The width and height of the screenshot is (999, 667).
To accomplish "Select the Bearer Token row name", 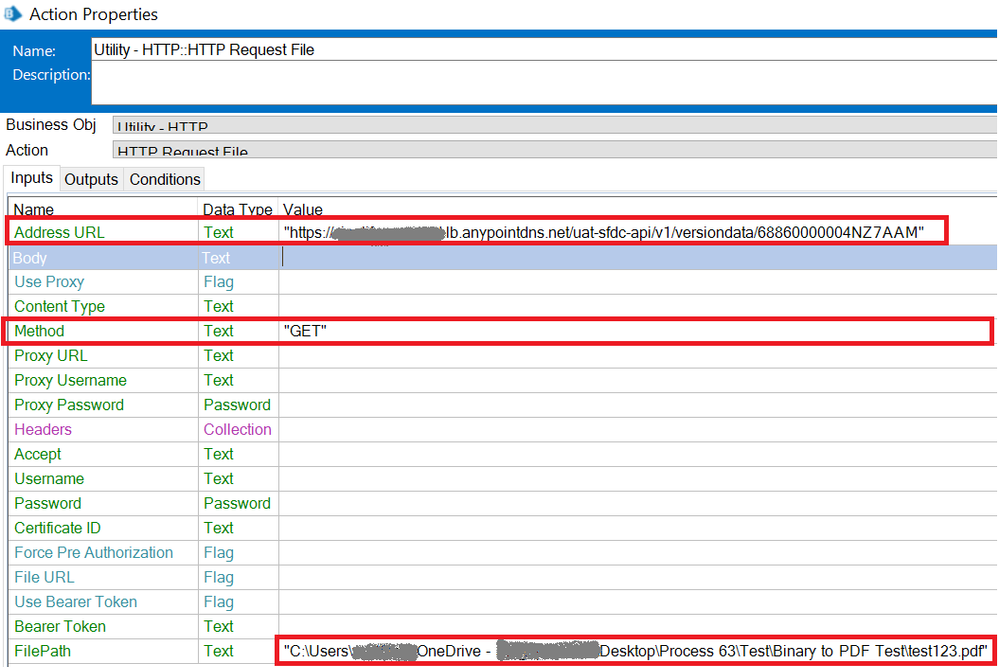I will coord(60,627).
